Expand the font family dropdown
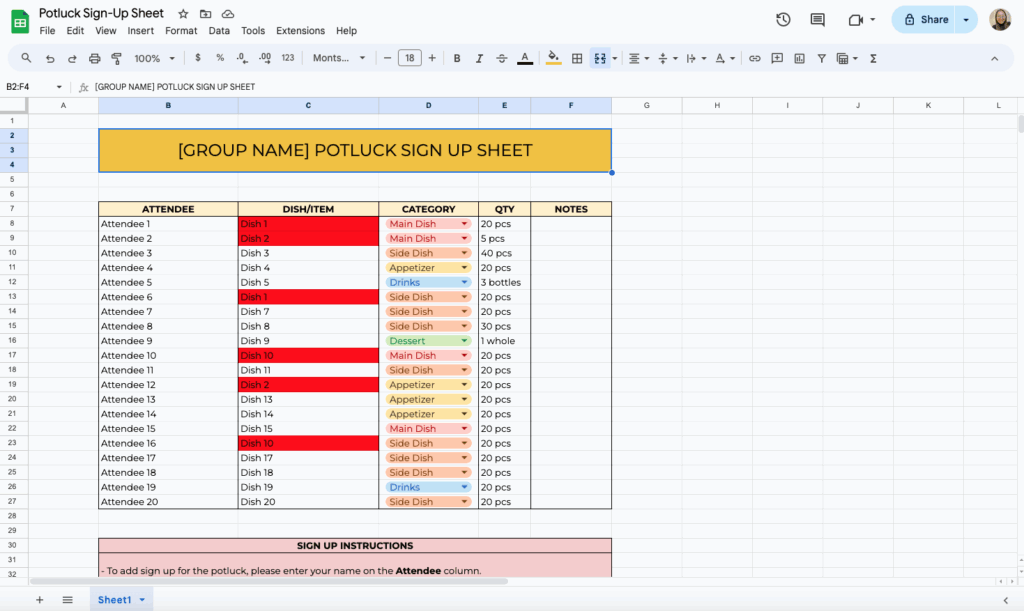Screen dimensions: 1024x611 [340, 58]
